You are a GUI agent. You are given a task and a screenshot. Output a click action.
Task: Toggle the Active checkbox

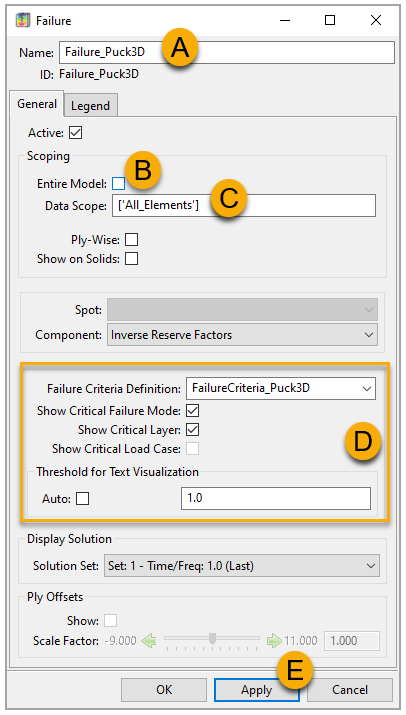click(76, 133)
